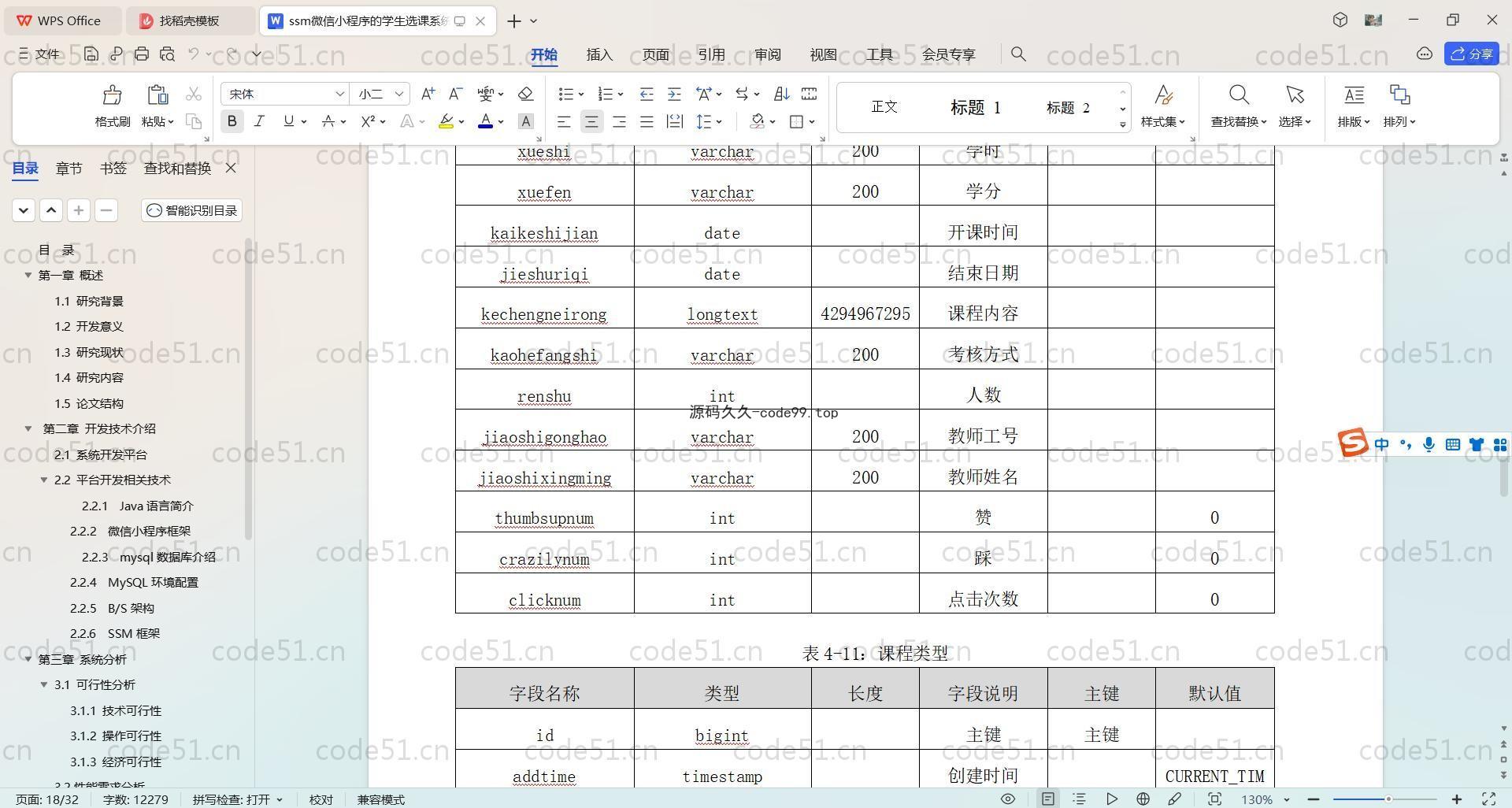This screenshot has height=808, width=1512.
Task: Decrease font size with A- icon
Action: (455, 94)
